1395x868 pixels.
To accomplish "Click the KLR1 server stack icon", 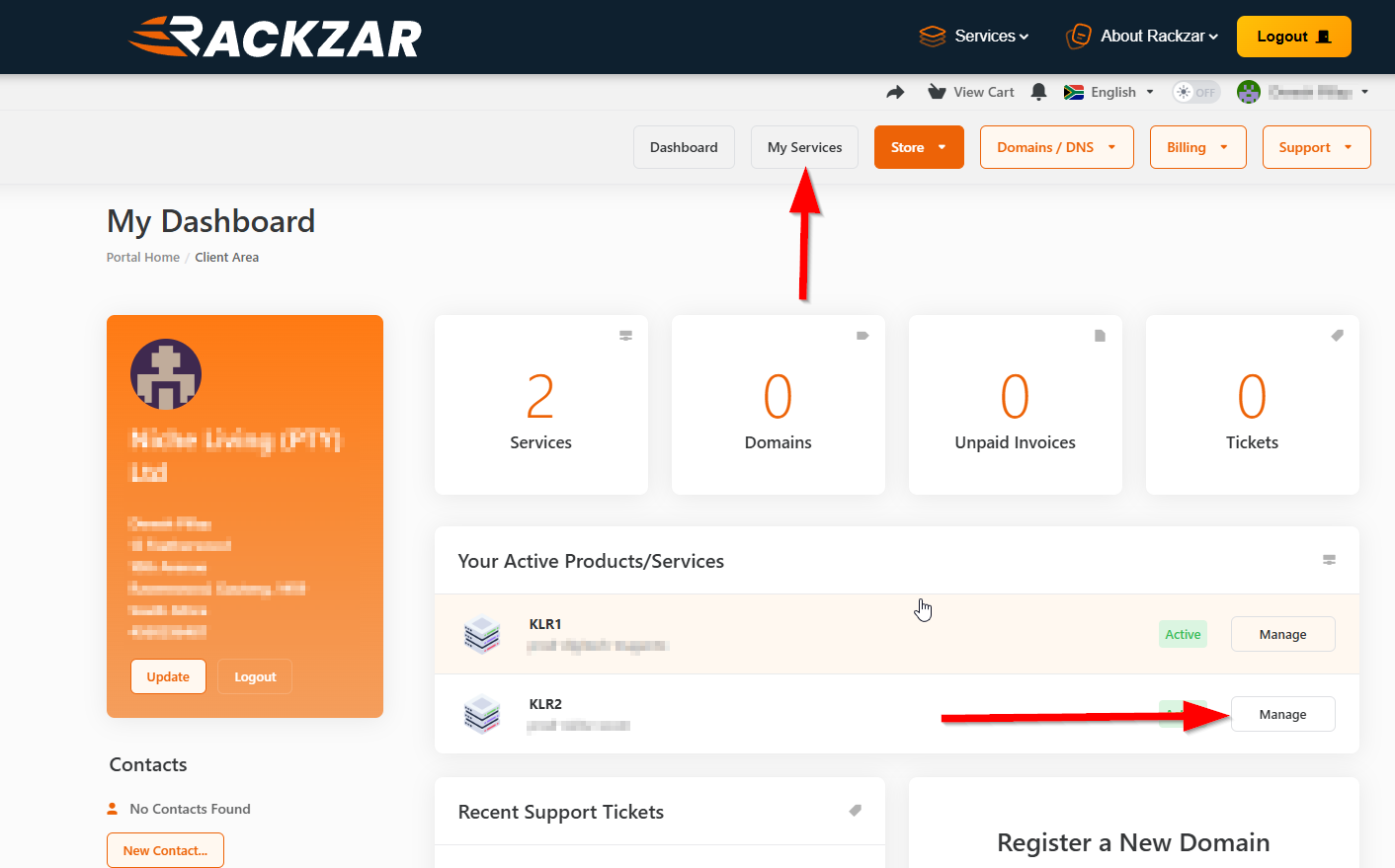I will [482, 634].
